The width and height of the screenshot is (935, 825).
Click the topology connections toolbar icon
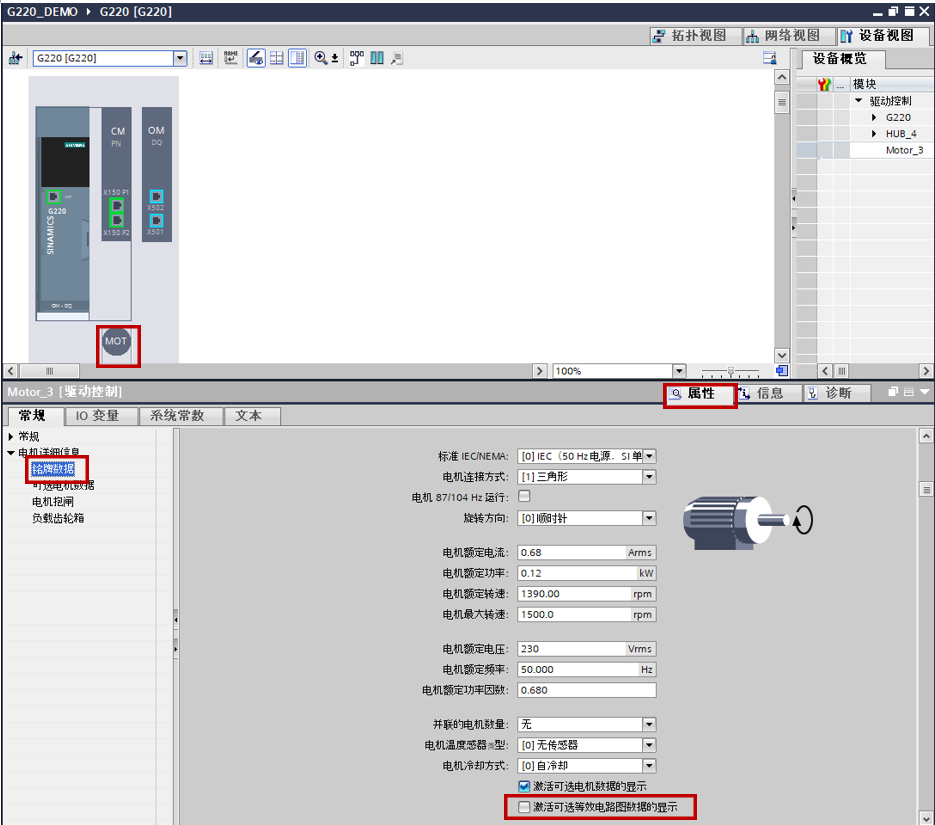tap(356, 58)
